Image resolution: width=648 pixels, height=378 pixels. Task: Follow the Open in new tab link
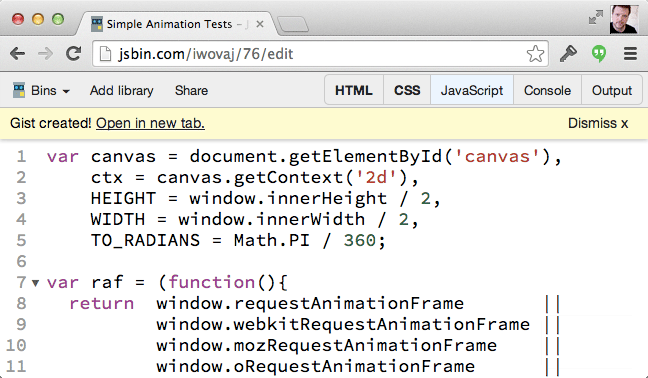point(150,123)
